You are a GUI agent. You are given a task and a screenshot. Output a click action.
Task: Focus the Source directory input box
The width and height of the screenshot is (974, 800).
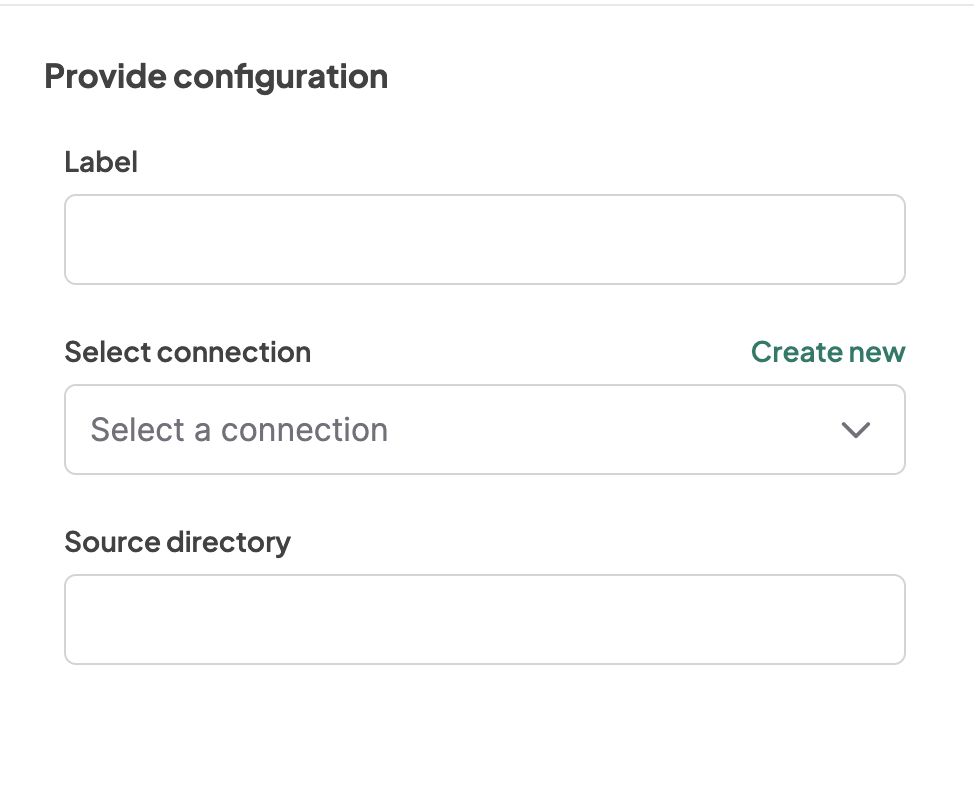click(484, 620)
